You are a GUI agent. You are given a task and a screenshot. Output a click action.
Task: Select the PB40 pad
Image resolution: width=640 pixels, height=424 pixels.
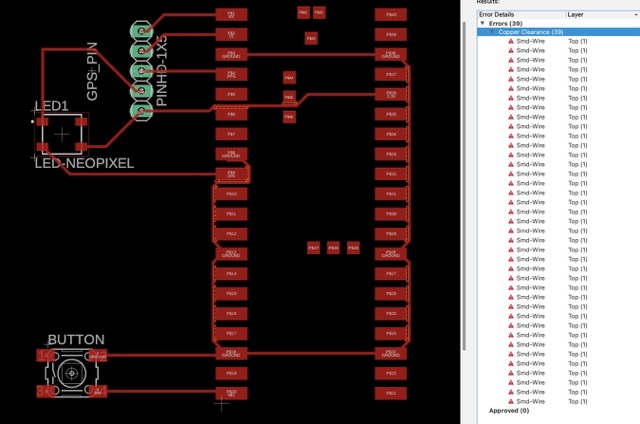[x=391, y=15]
